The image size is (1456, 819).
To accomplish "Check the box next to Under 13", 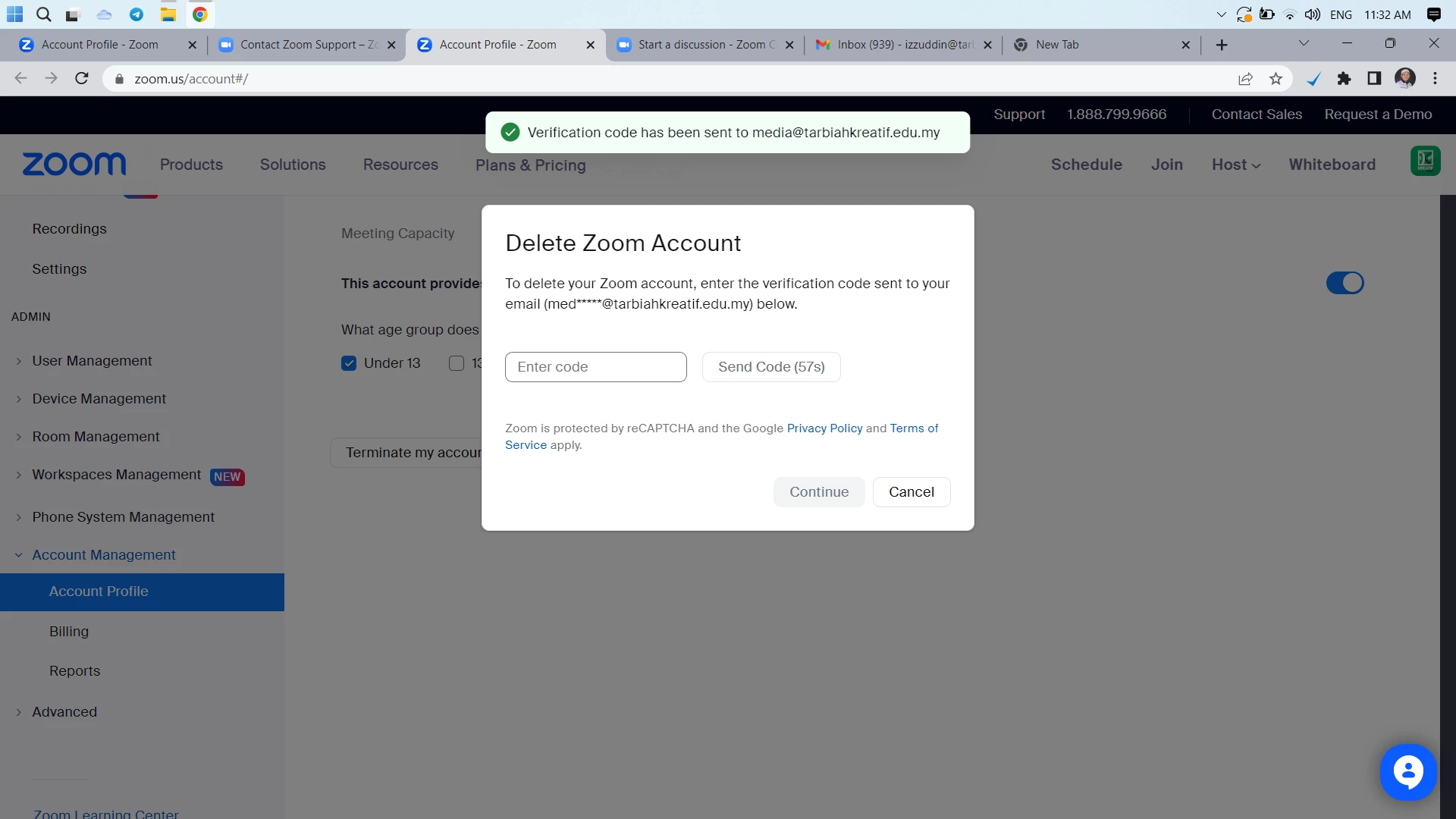I will click(457, 363).
